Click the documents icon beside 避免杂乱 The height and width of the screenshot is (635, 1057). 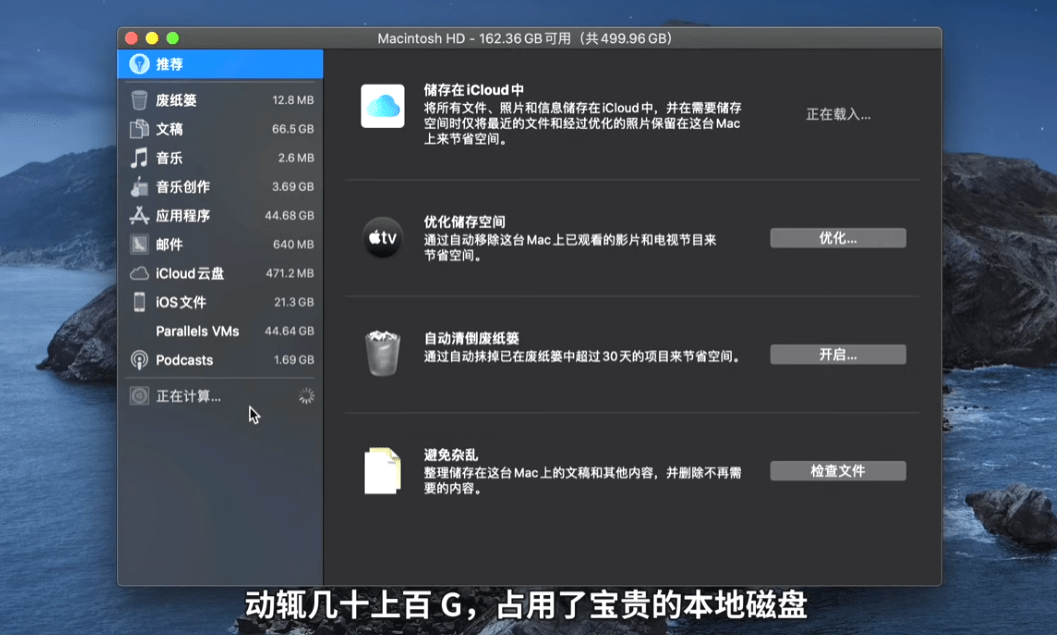382,471
